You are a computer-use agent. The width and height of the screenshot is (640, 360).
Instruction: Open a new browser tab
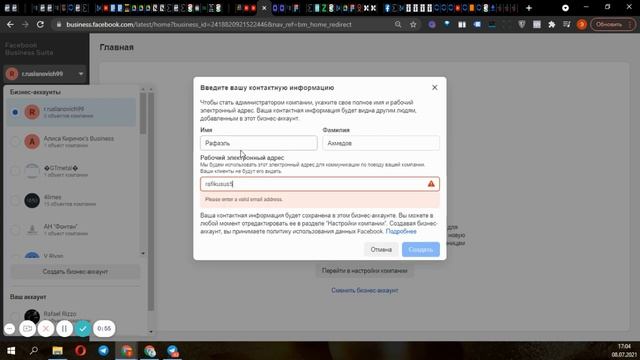click(x=529, y=8)
